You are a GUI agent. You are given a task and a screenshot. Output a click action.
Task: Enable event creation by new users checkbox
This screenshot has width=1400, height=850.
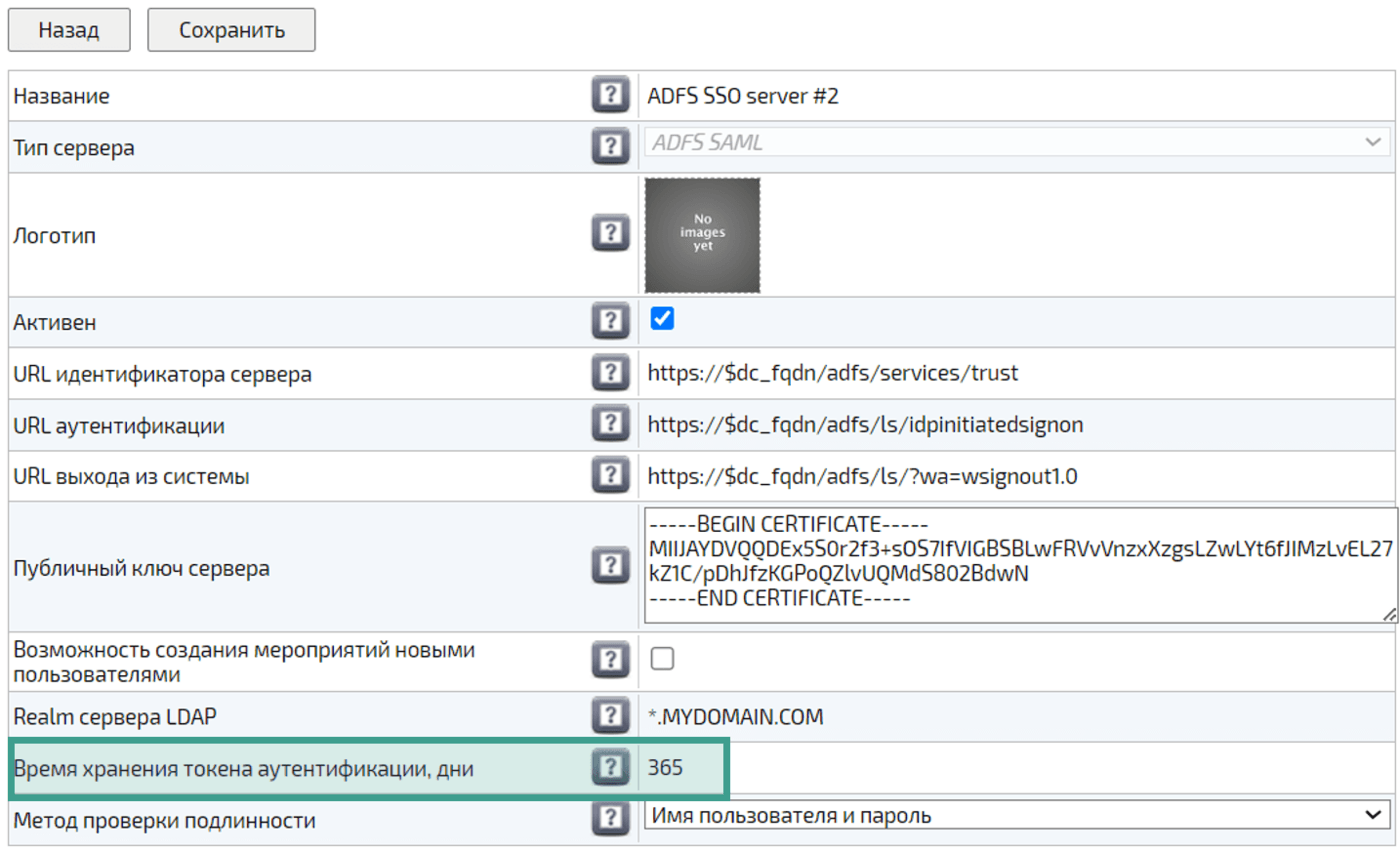click(662, 659)
